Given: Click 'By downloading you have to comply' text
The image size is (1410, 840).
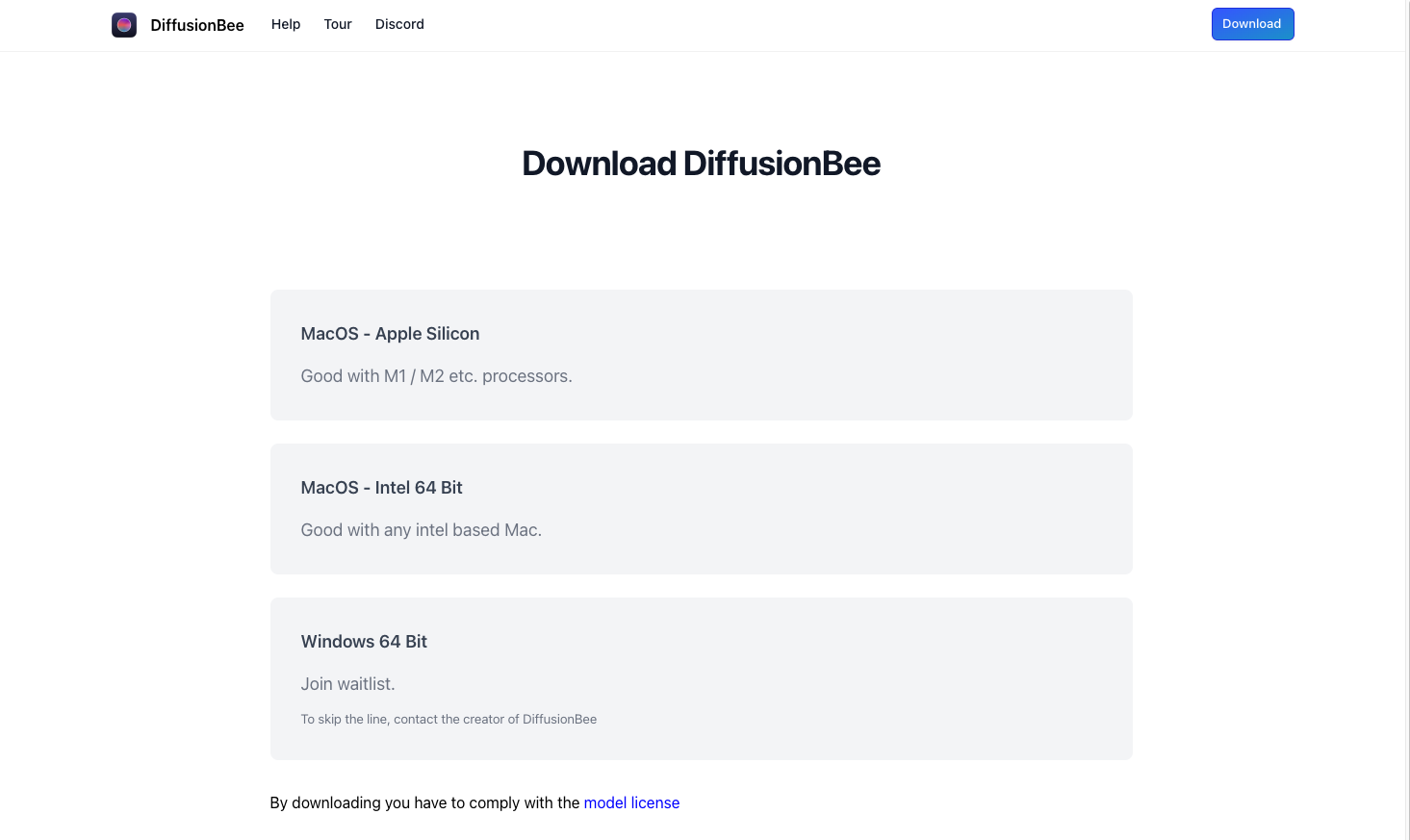Looking at the screenshot, I should click(x=424, y=802).
